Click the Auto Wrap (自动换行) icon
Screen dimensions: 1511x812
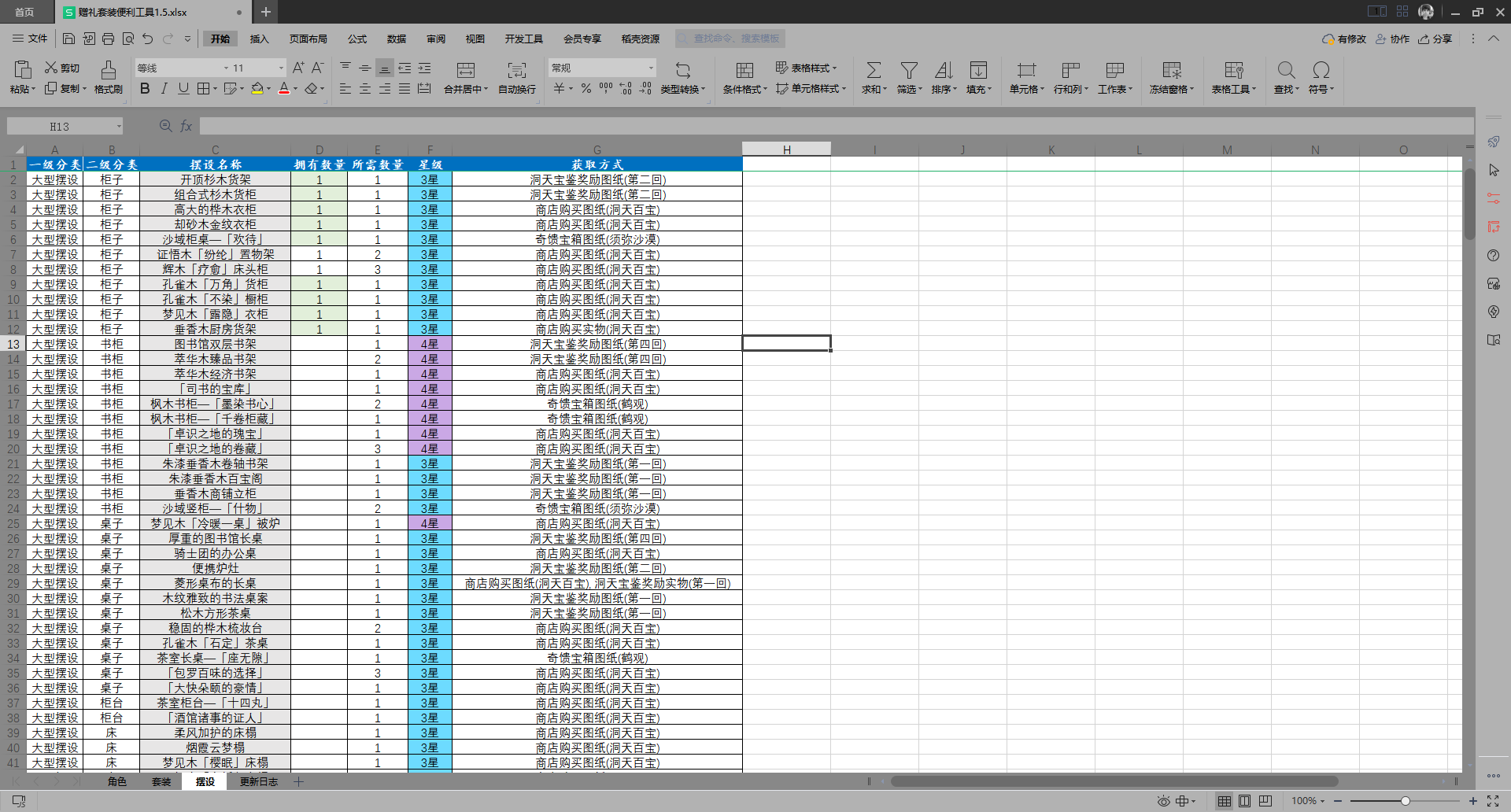click(517, 70)
